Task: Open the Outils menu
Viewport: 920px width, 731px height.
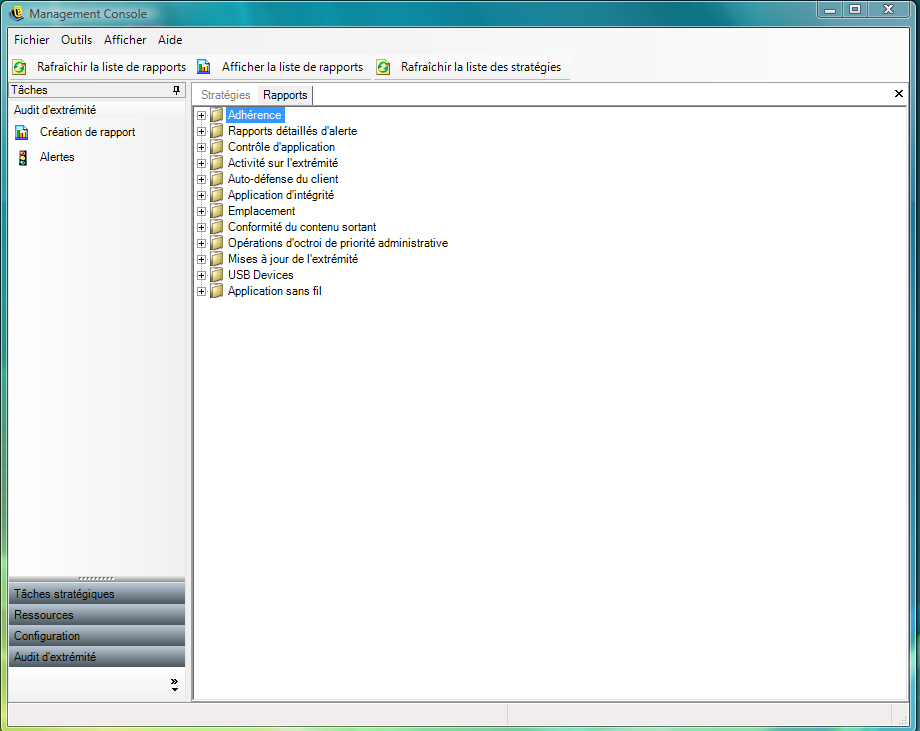Action: click(x=76, y=40)
